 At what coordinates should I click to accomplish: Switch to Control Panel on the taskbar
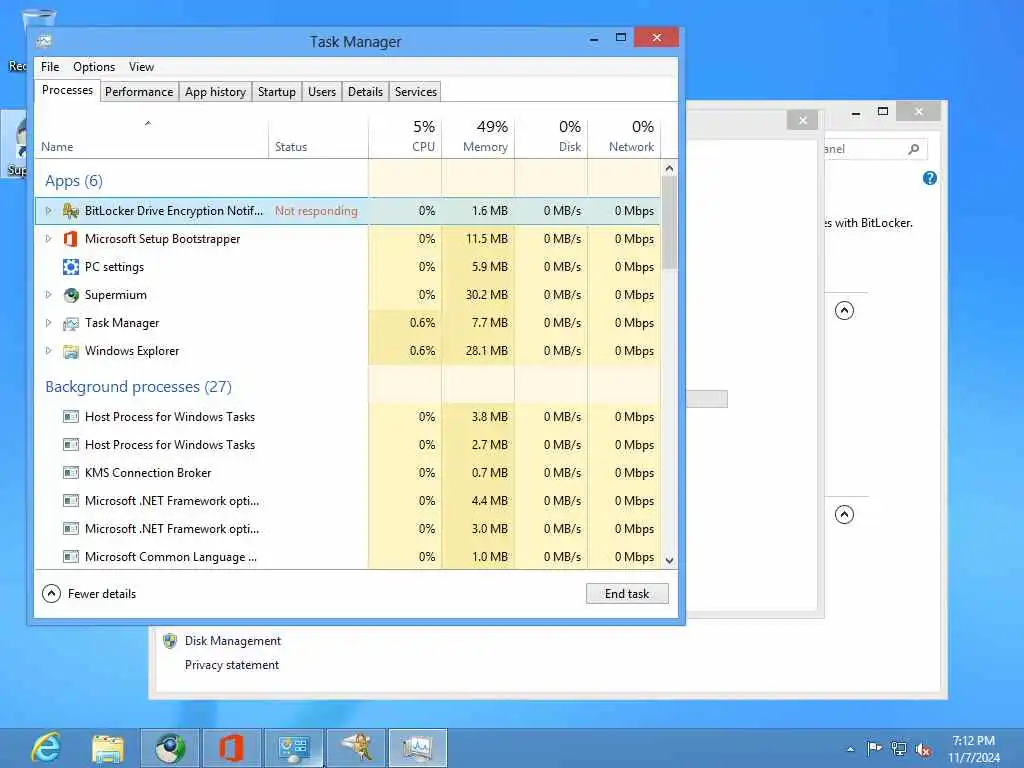293,748
